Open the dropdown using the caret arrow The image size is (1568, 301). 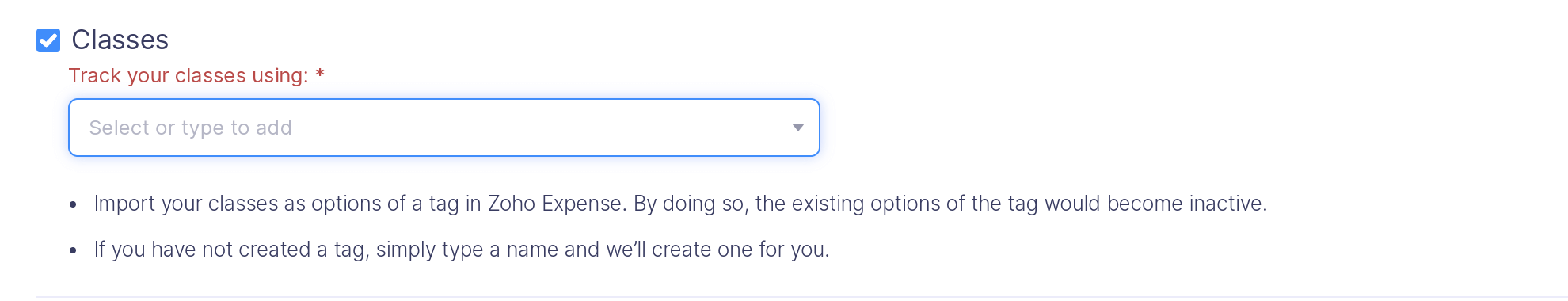798,128
